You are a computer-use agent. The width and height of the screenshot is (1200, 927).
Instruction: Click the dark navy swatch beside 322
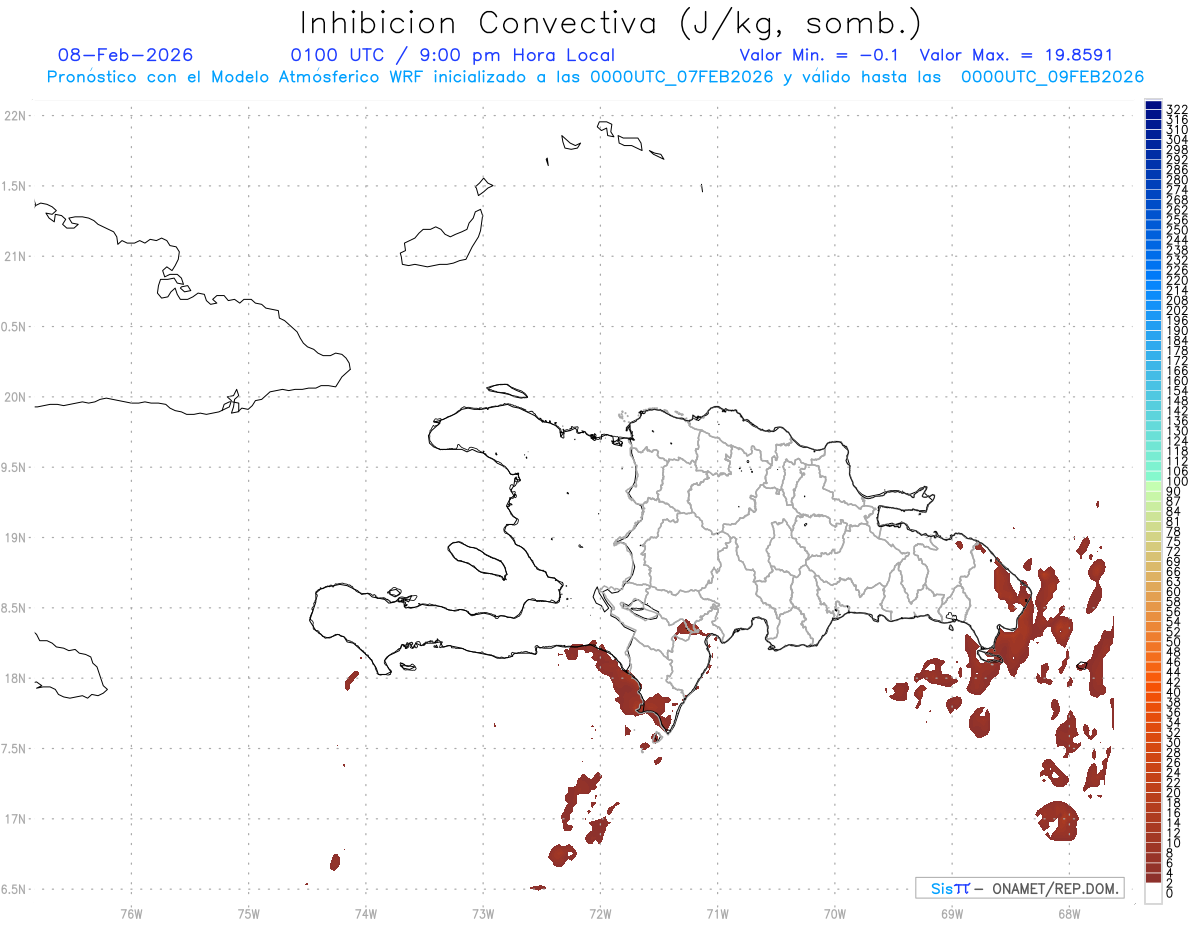click(x=1153, y=105)
